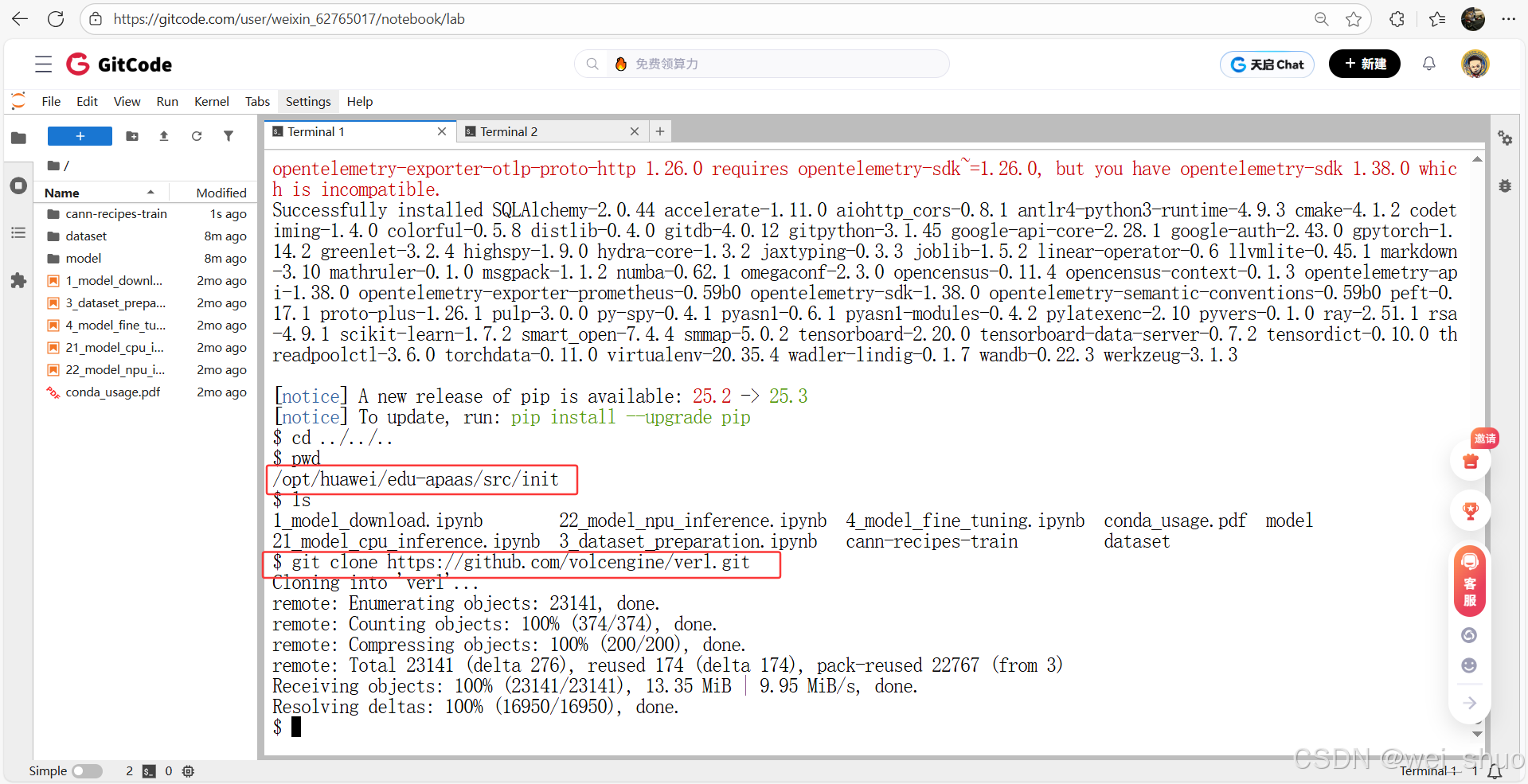1528x784 pixels.
Task: Open the browser favorites list
Action: pos(1437,19)
